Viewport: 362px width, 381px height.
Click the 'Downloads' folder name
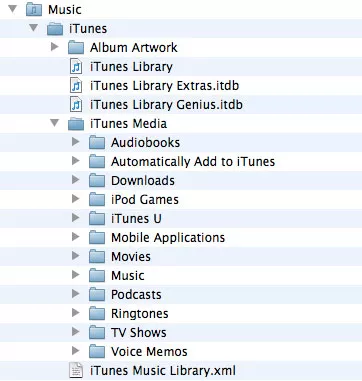(x=143, y=180)
